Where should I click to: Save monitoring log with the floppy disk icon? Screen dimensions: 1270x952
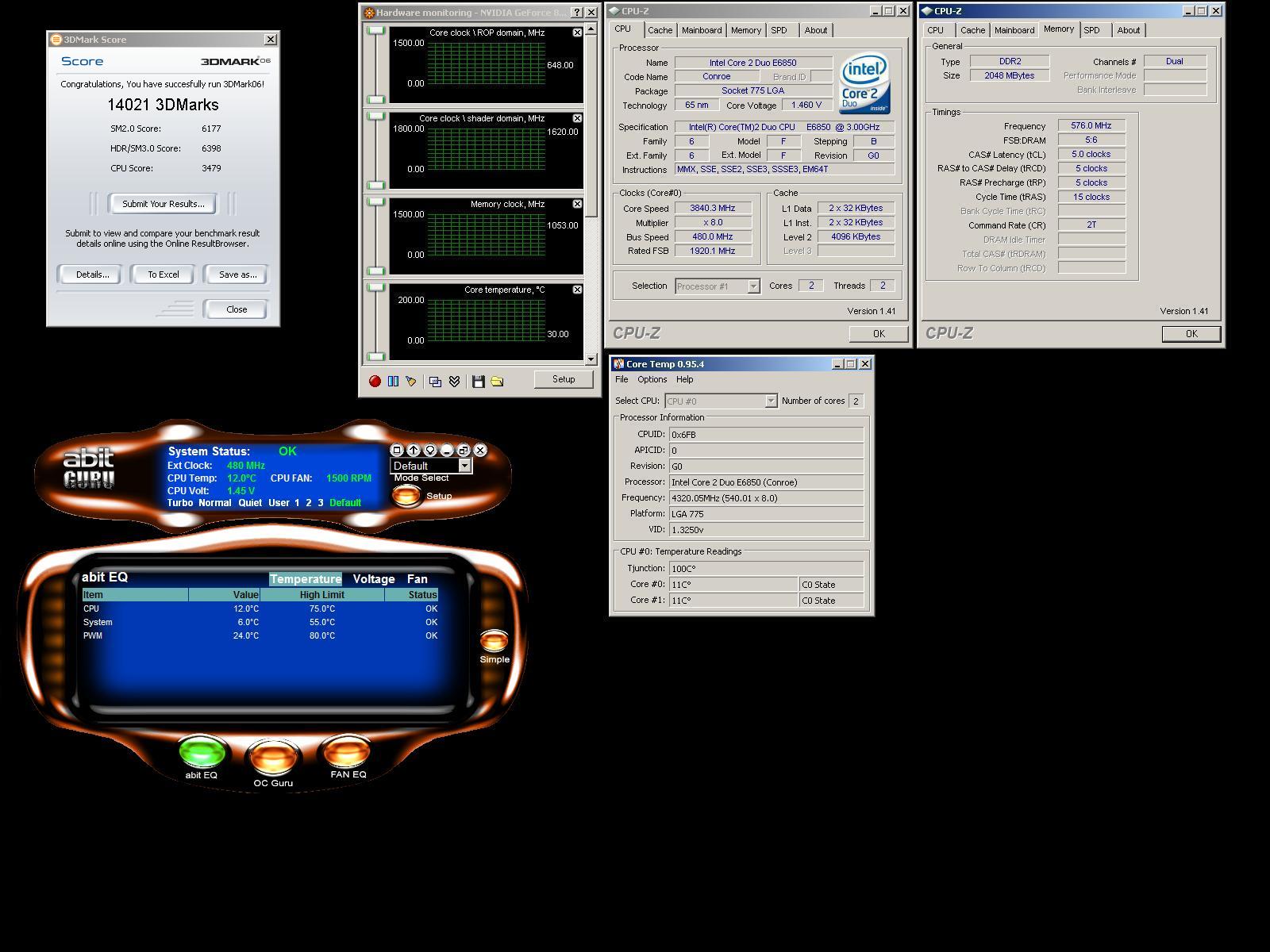pos(478,381)
